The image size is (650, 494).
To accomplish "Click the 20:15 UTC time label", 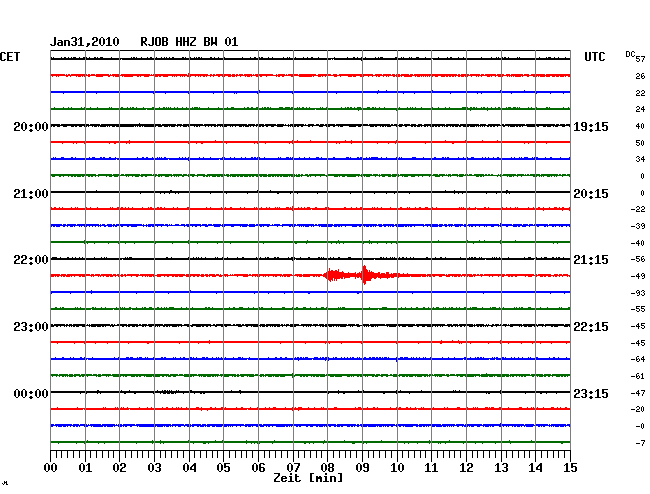I will pos(591,194).
